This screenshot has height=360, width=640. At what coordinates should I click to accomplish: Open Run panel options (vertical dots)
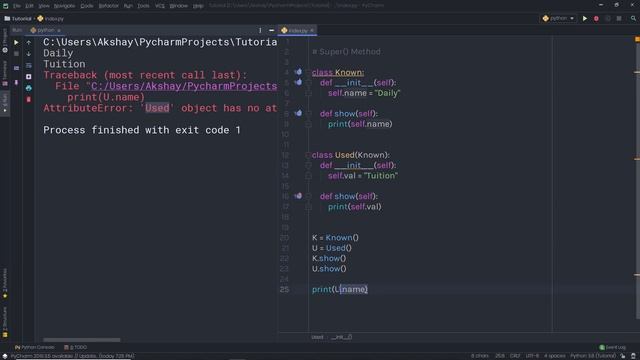[x=260, y=30]
